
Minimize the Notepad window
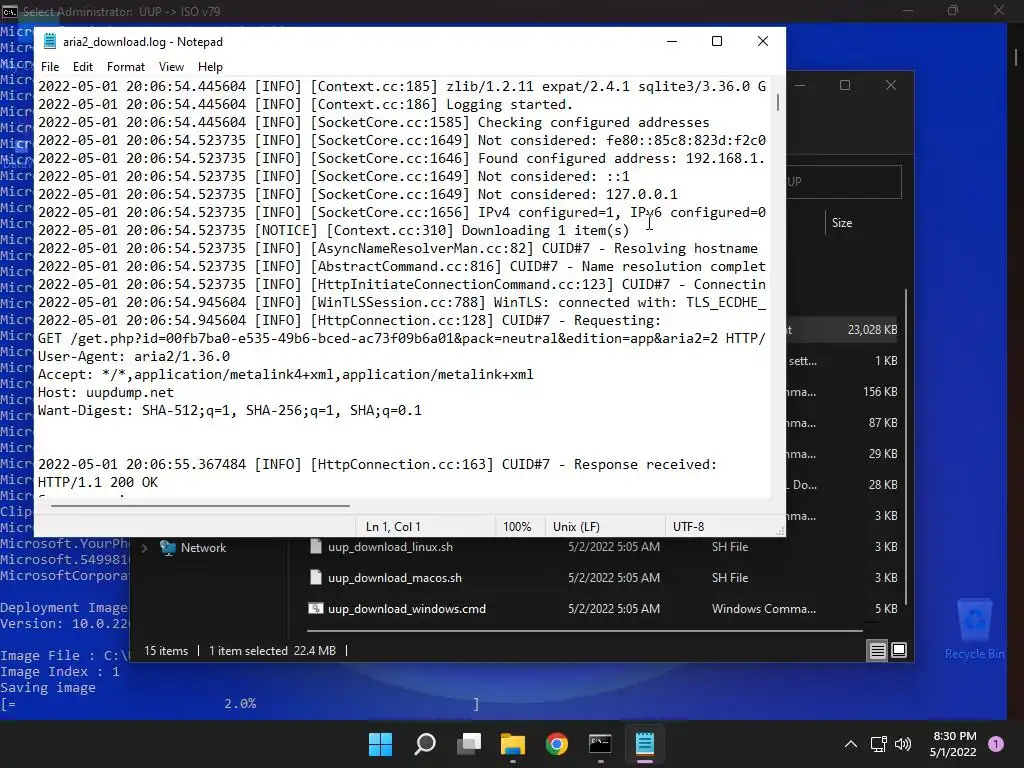click(672, 41)
